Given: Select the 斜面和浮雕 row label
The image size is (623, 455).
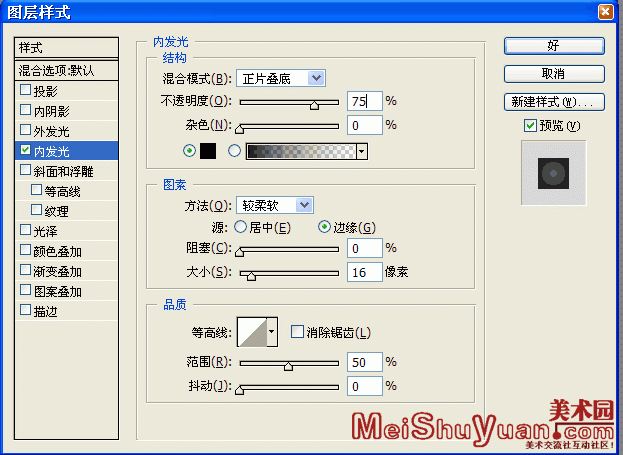Looking at the screenshot, I should pyautogui.click(x=63, y=172).
